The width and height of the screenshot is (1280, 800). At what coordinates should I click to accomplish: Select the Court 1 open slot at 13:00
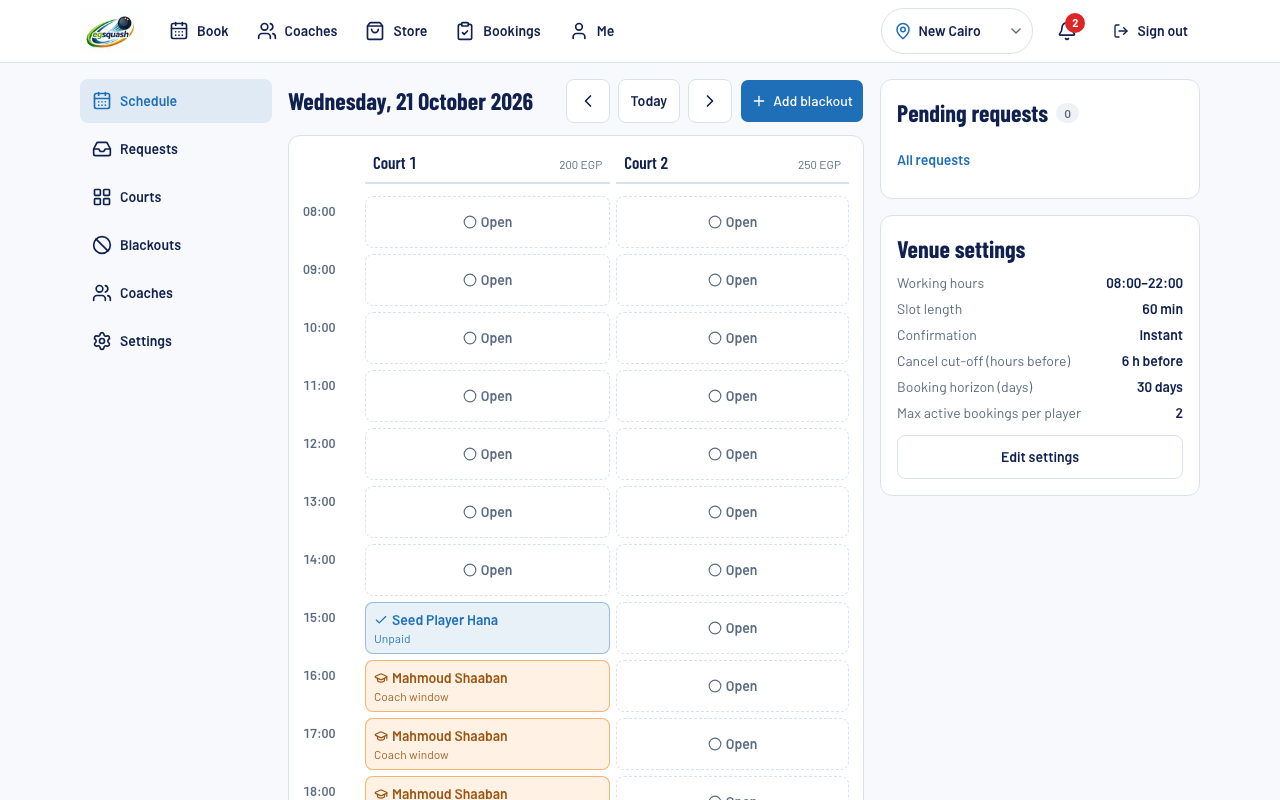pyautogui.click(x=487, y=512)
